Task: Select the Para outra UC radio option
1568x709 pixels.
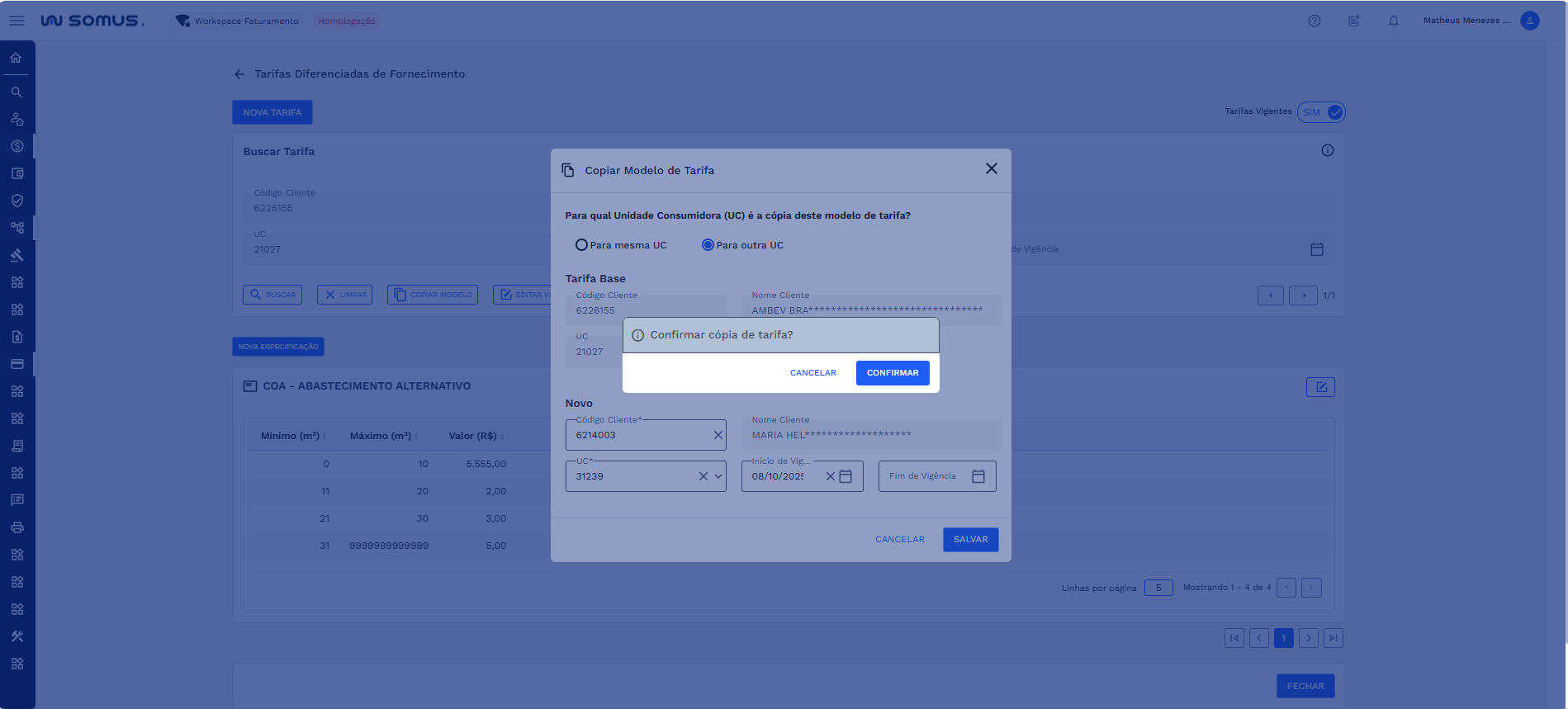Action: pos(708,245)
